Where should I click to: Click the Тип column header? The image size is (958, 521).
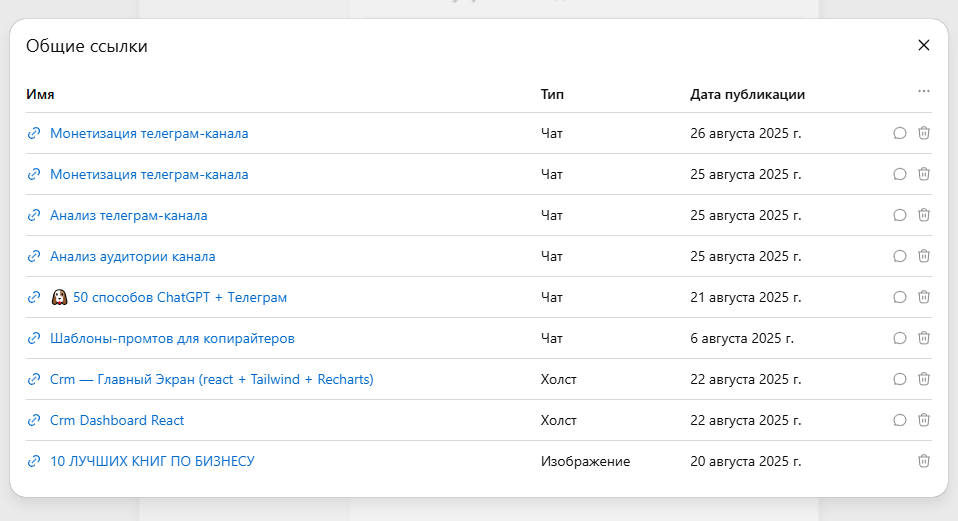[x=552, y=94]
